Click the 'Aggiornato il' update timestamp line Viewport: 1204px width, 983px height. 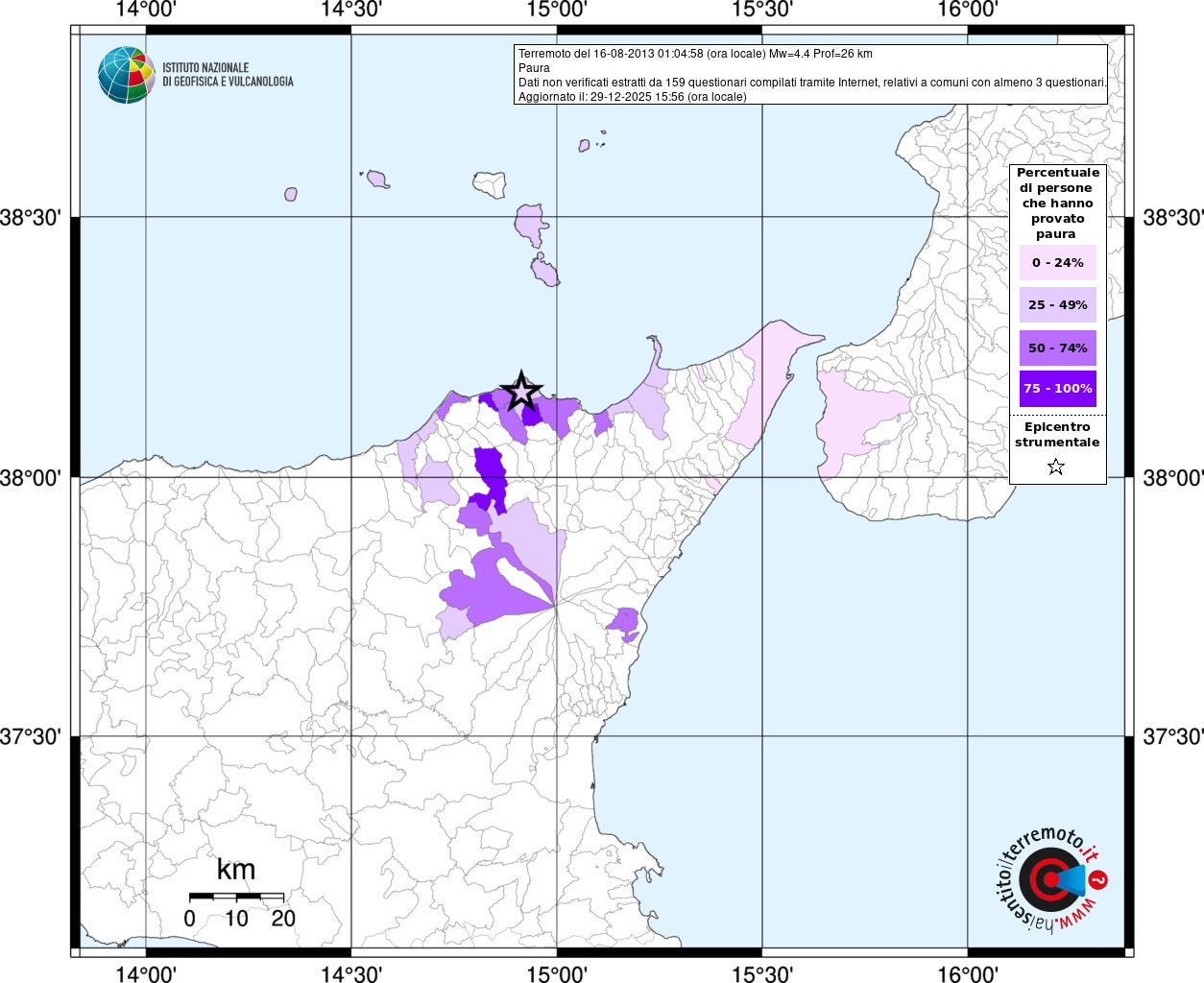632,97
